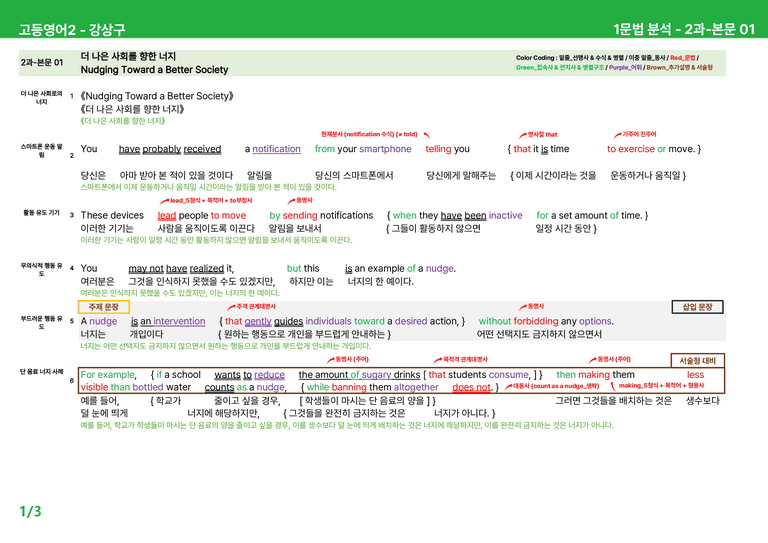768x543 pixels.
Task: Click the red arrow beside 대동사 annotation
Action: 508,386
